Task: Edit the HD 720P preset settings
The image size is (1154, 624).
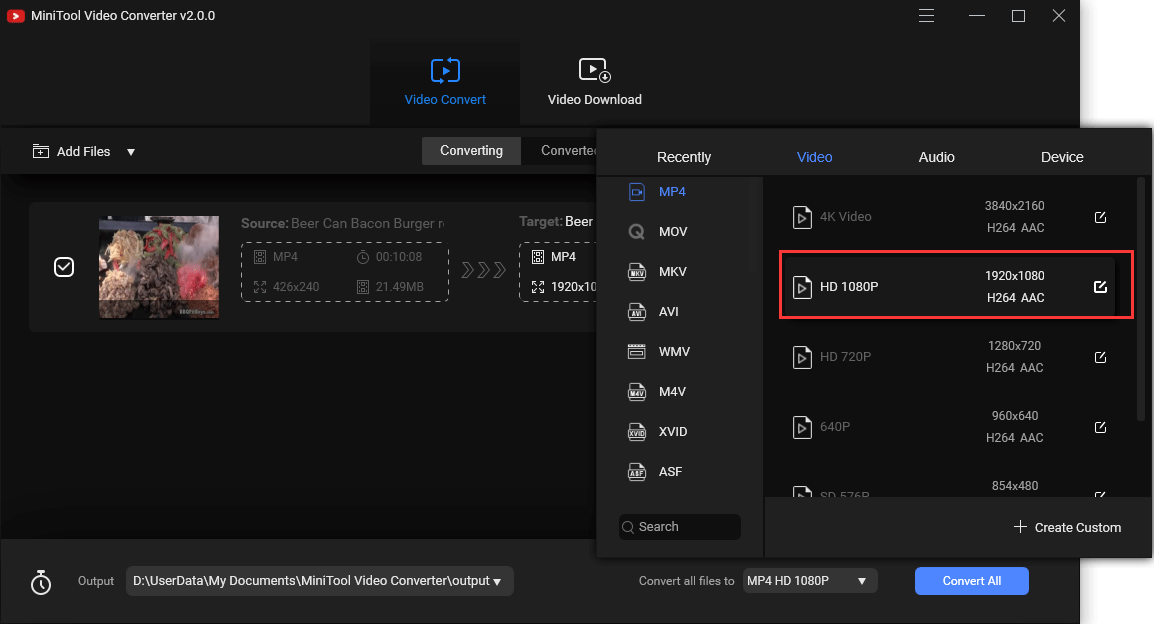Action: [x=1100, y=357]
